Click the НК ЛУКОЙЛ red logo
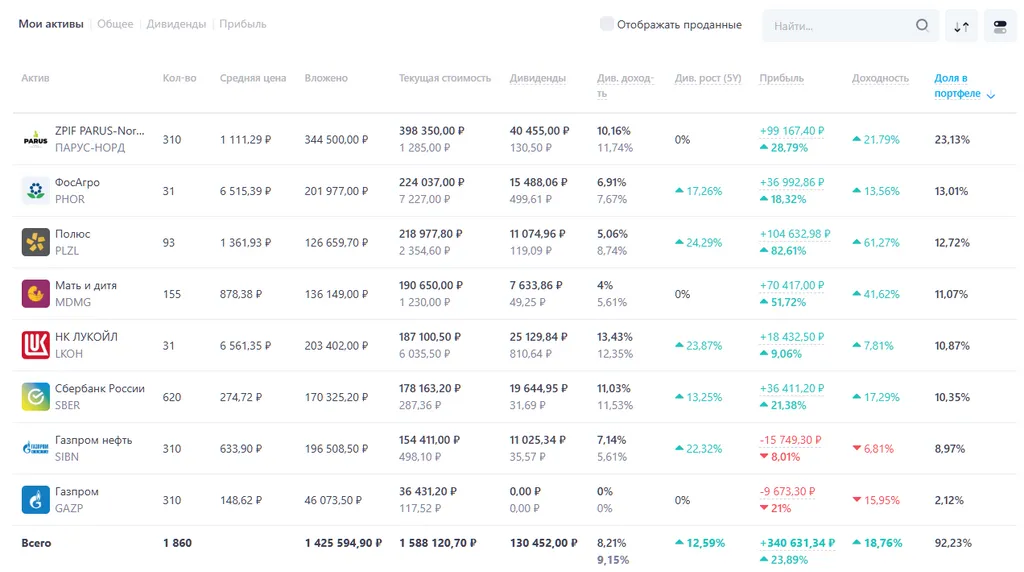The width and height of the screenshot is (1024, 572). [x=35, y=346]
